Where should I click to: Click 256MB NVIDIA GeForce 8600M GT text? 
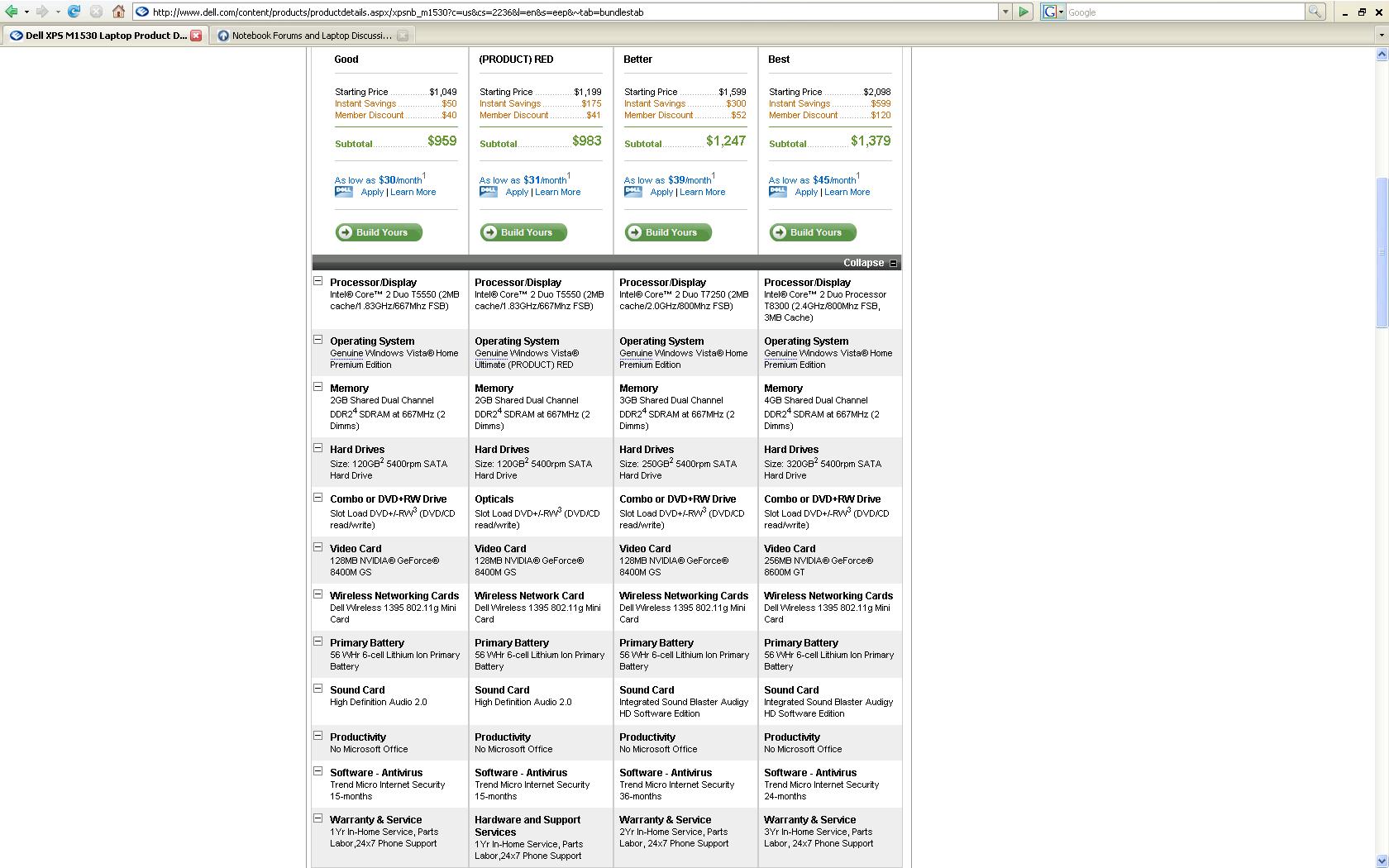[x=819, y=566]
